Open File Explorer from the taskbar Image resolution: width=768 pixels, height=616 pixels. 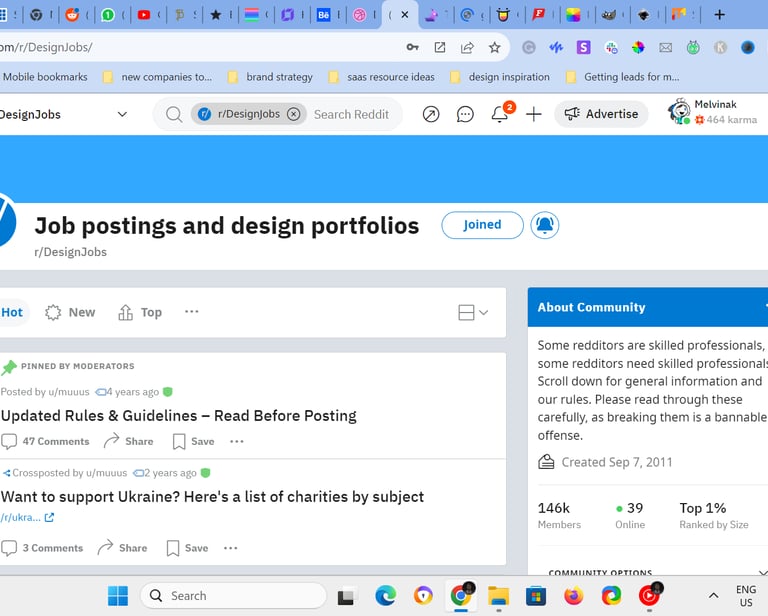click(x=499, y=596)
